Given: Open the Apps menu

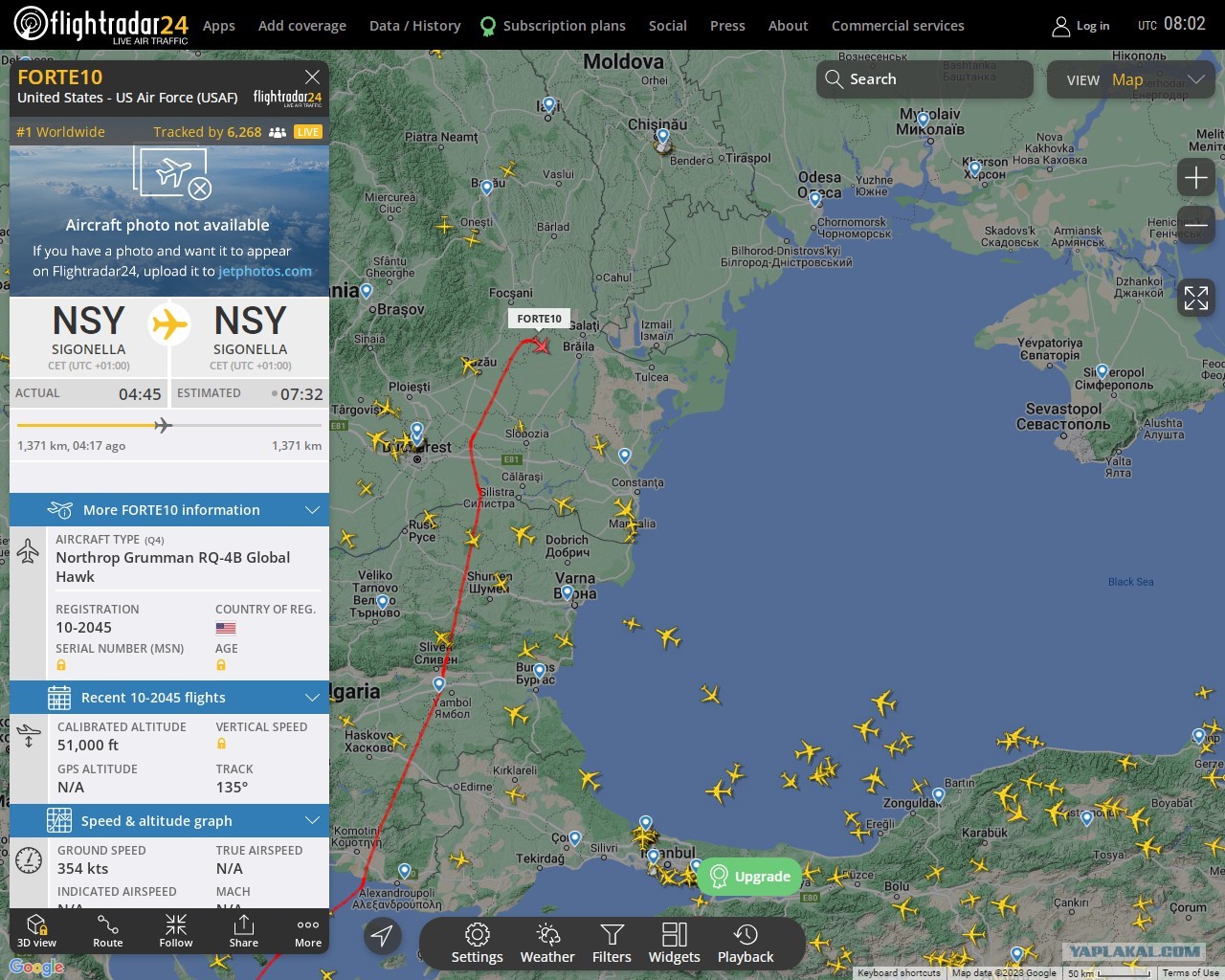Looking at the screenshot, I should 219,26.
